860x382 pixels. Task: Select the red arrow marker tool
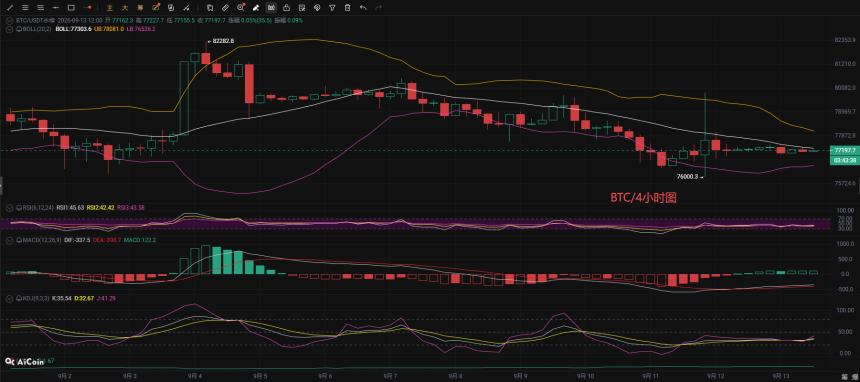click(88, 8)
